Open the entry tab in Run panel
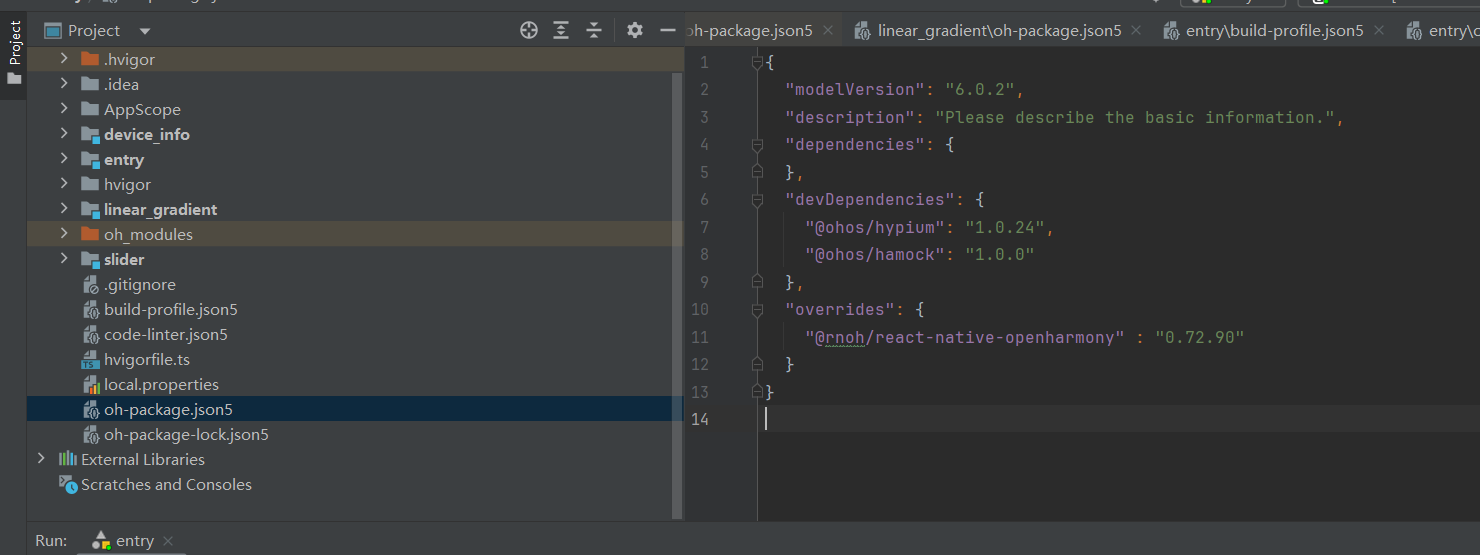 pos(134,541)
